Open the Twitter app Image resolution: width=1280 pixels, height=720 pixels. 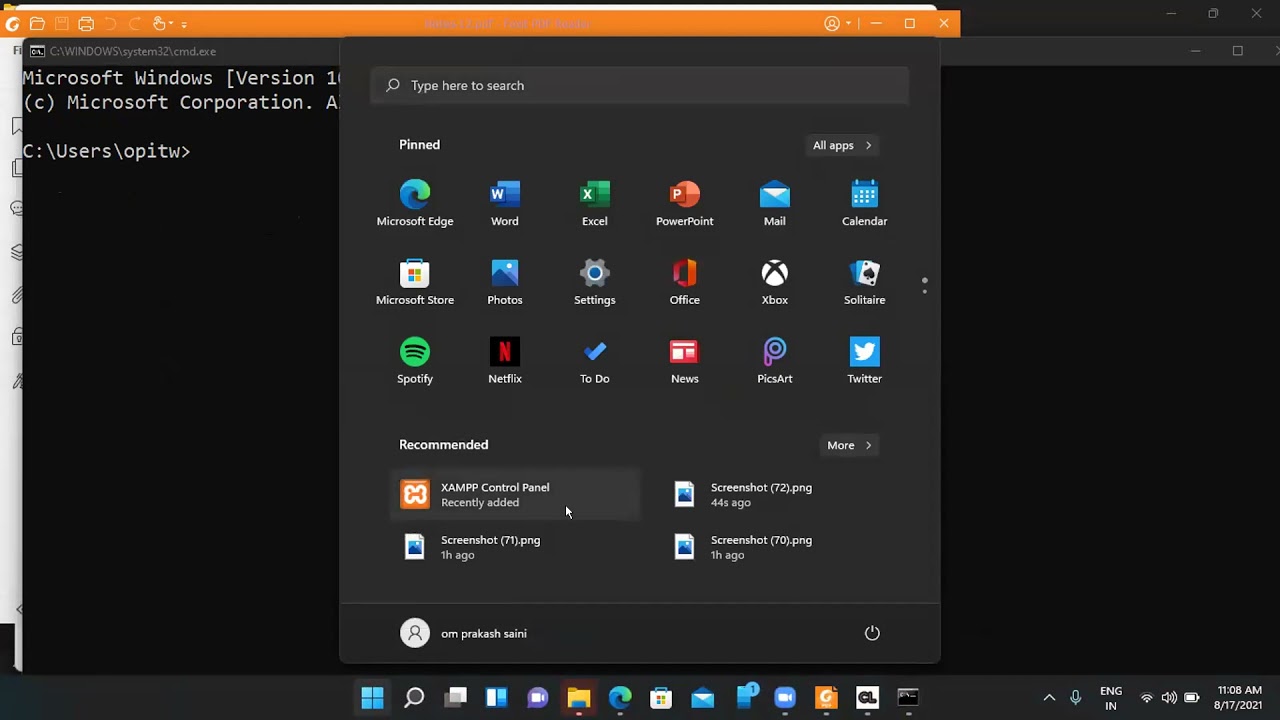pyautogui.click(x=865, y=361)
